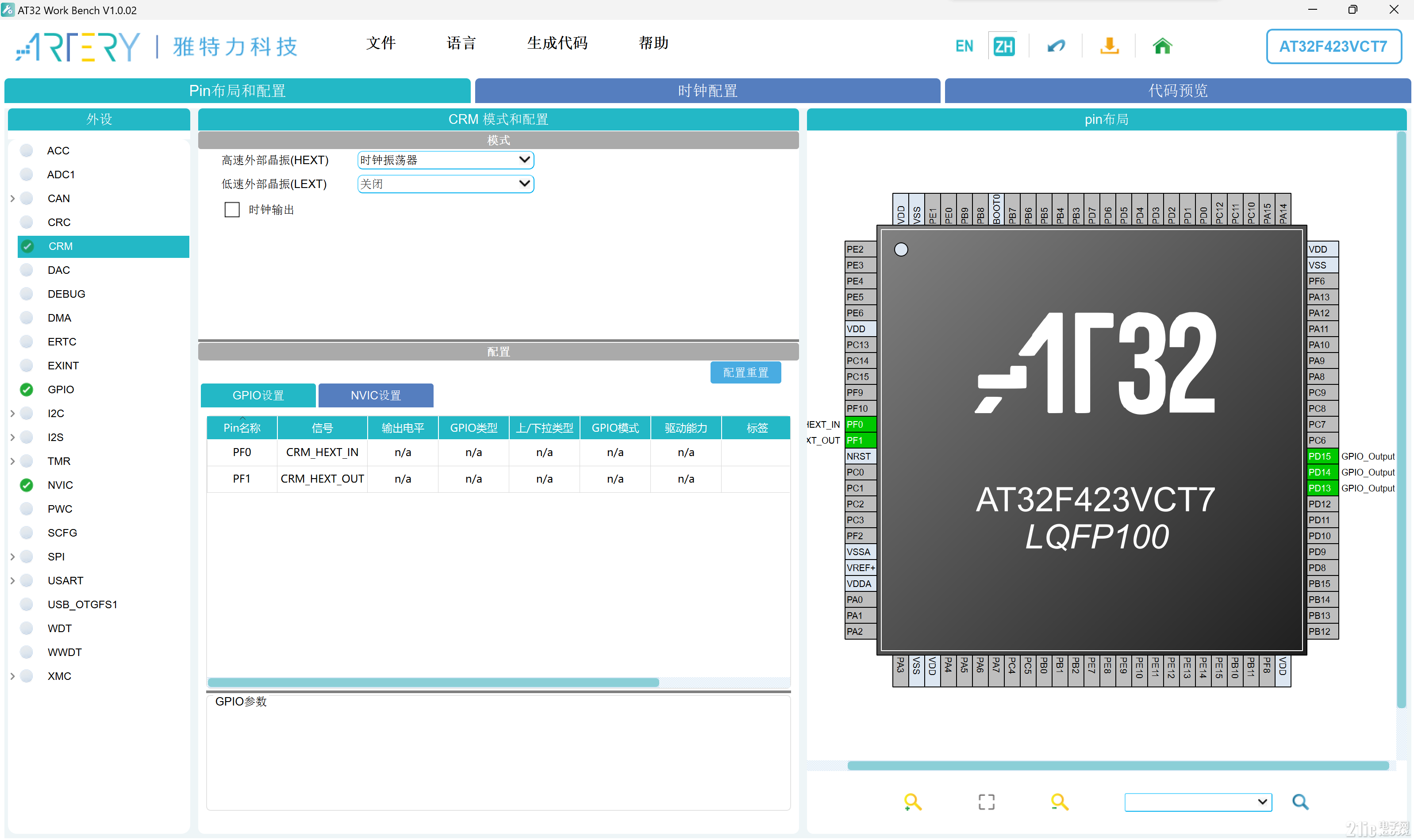Expand the I2C peripheral group

[x=12, y=413]
